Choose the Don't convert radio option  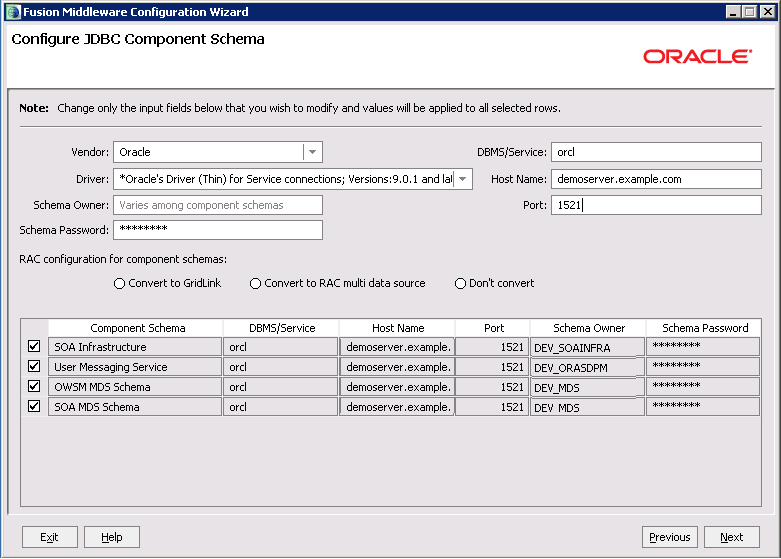(x=460, y=283)
